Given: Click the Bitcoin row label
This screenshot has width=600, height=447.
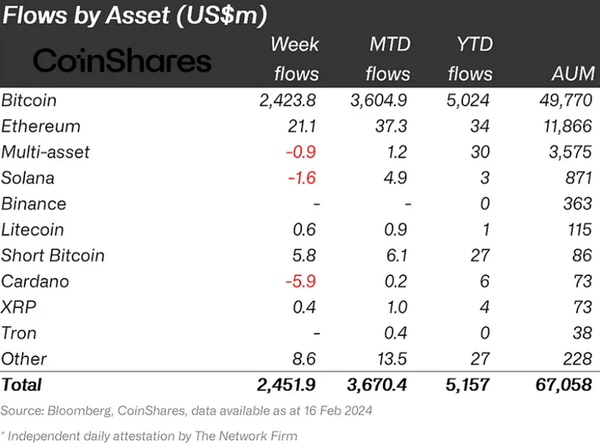Looking at the screenshot, I should coord(29,101).
